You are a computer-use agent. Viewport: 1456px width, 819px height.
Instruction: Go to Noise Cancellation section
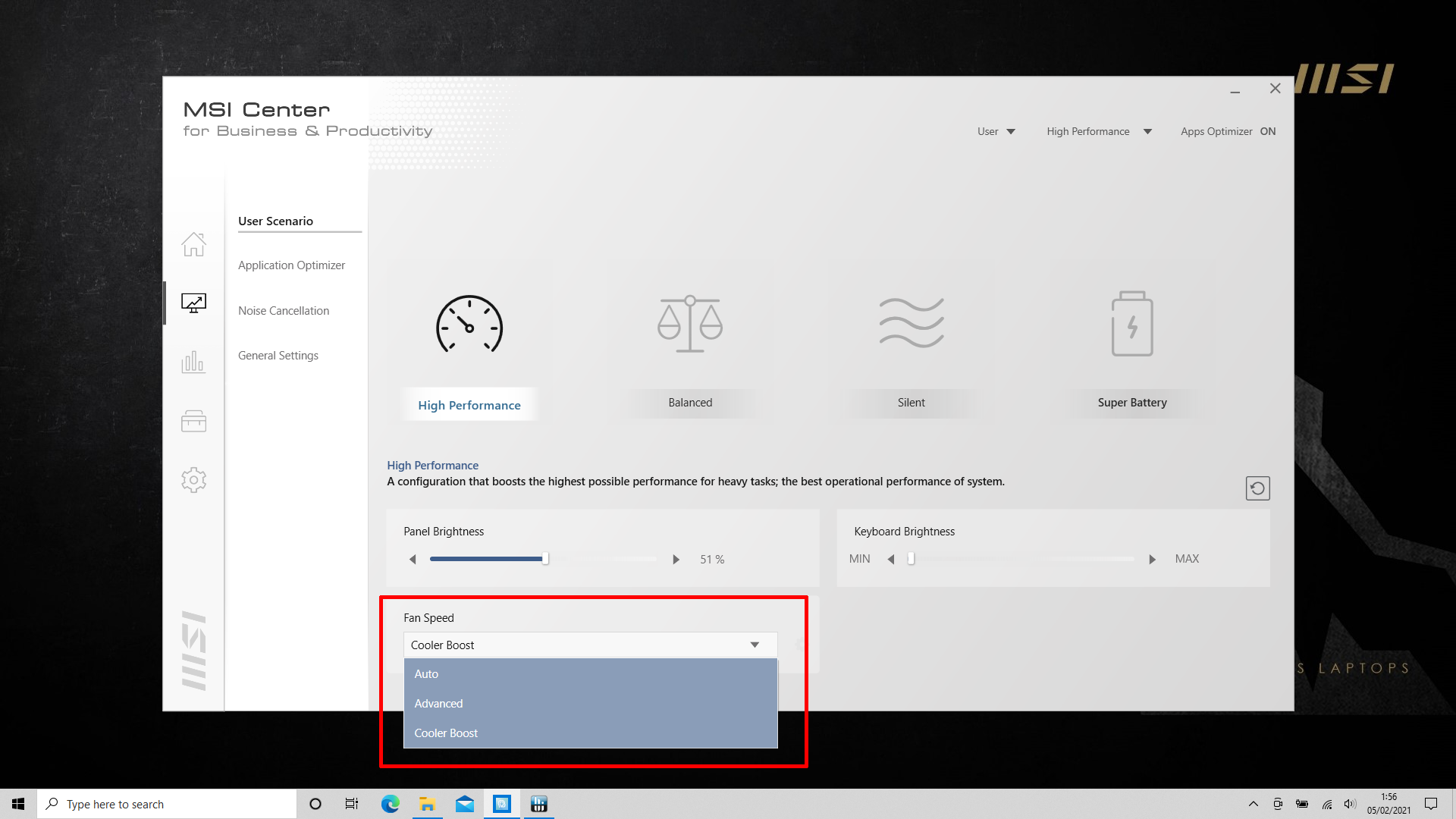[284, 311]
